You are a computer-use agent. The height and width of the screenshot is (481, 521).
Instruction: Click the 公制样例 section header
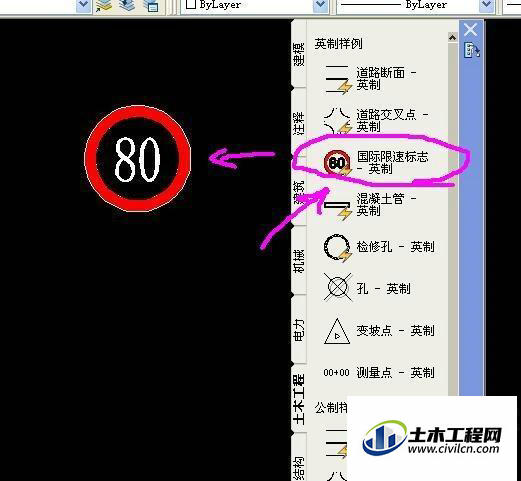[331, 407]
